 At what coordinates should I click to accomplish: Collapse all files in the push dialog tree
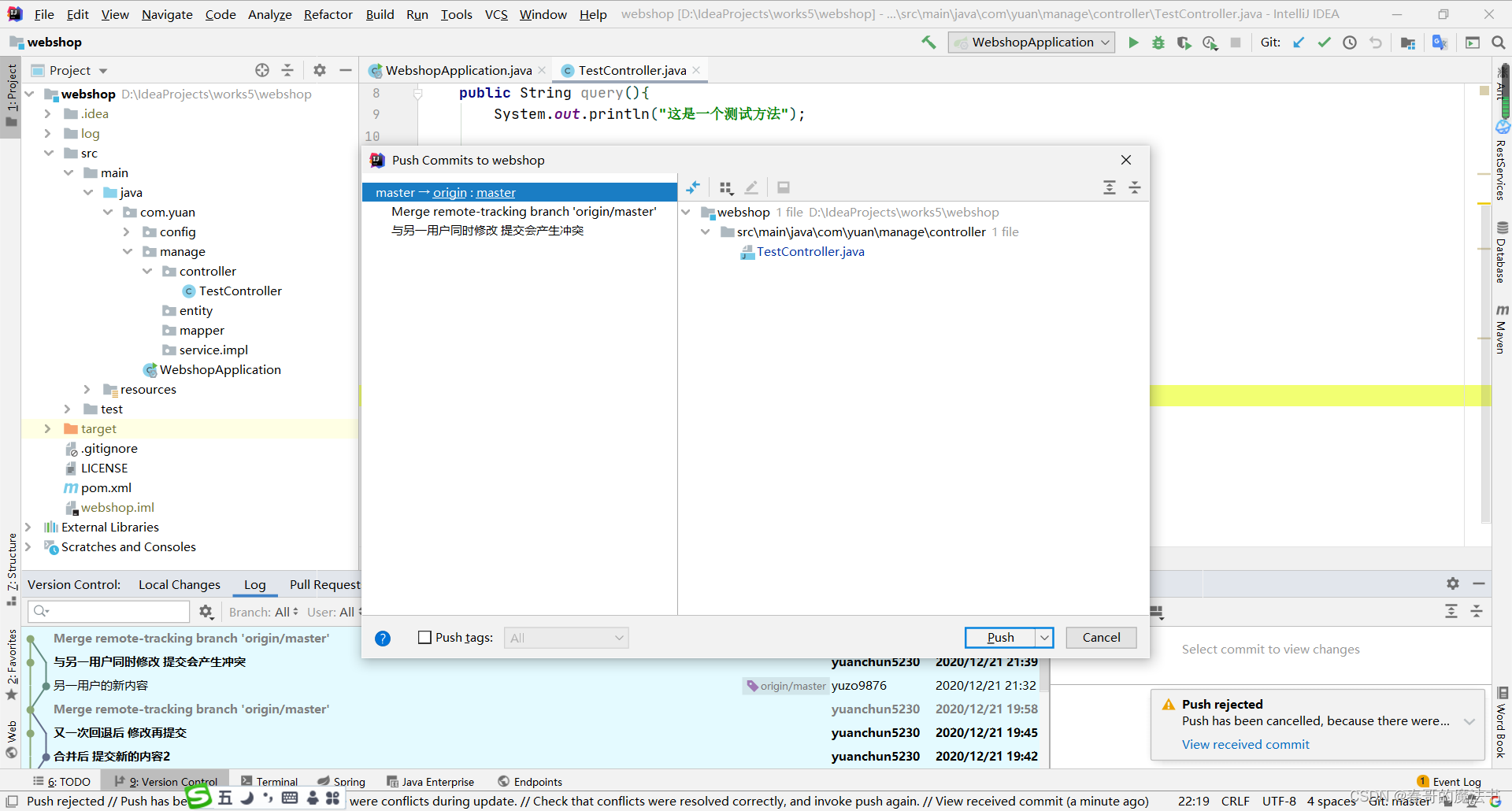1135,187
